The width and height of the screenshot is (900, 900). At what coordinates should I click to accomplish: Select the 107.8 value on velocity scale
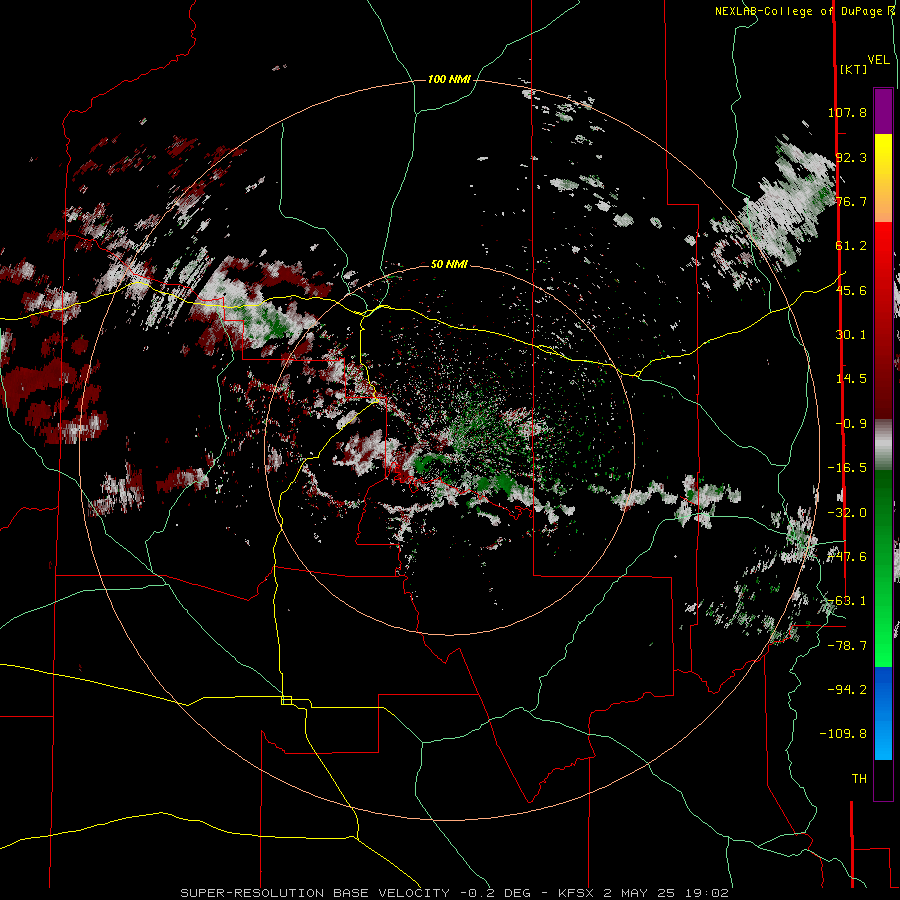(x=847, y=112)
